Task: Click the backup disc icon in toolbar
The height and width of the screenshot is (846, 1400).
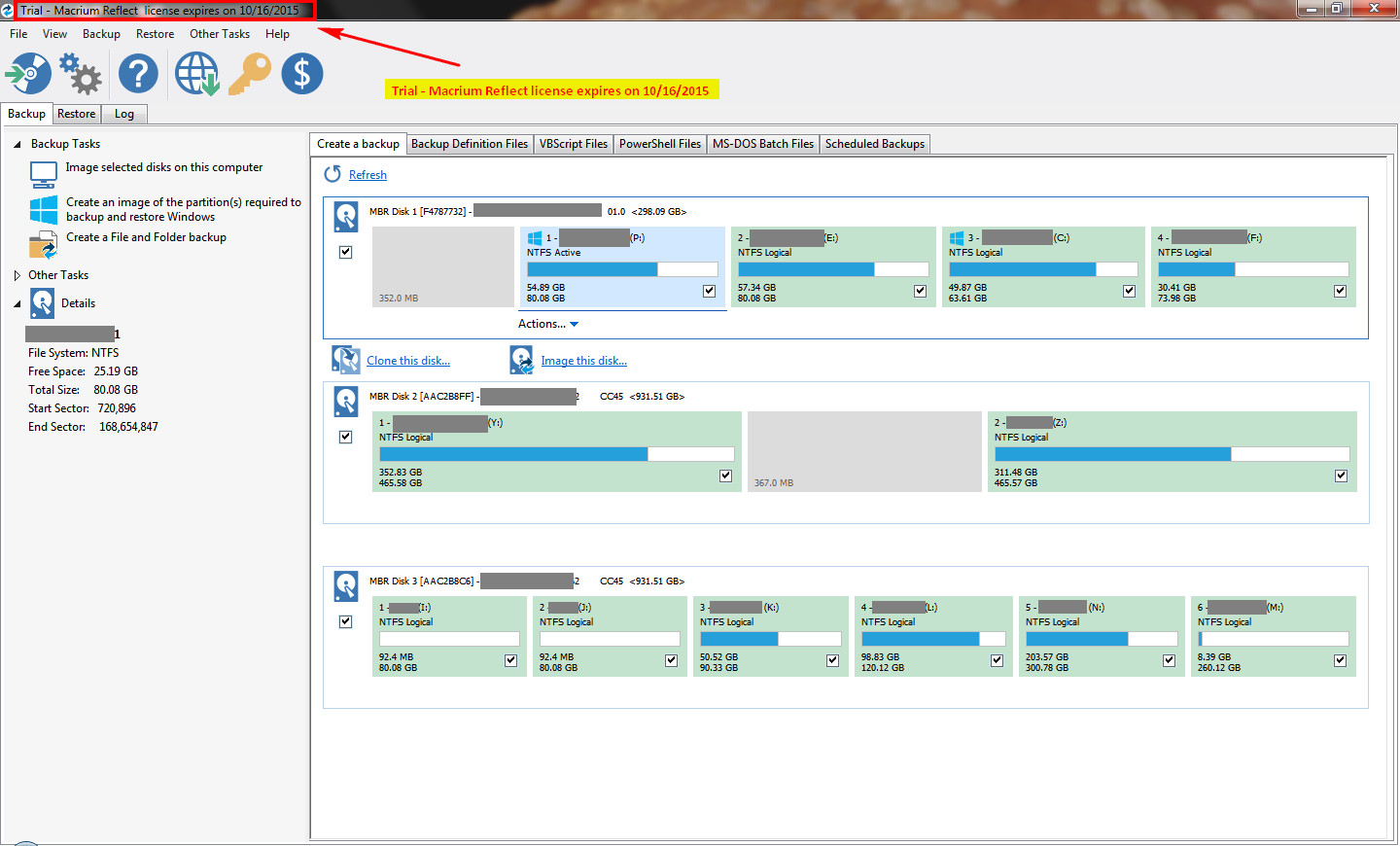Action: (x=28, y=74)
